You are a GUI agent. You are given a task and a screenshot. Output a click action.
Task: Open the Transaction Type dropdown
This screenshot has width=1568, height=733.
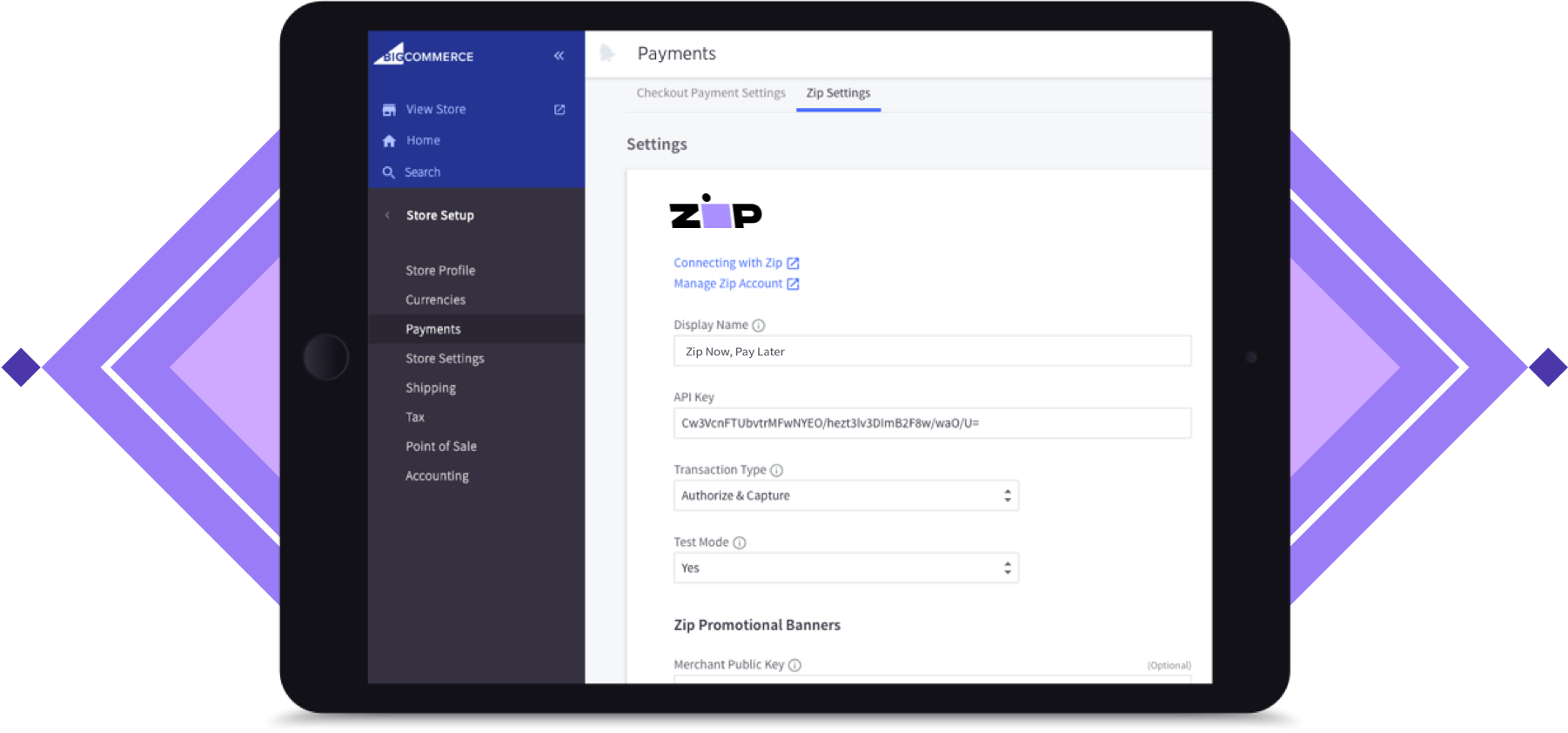click(x=845, y=495)
